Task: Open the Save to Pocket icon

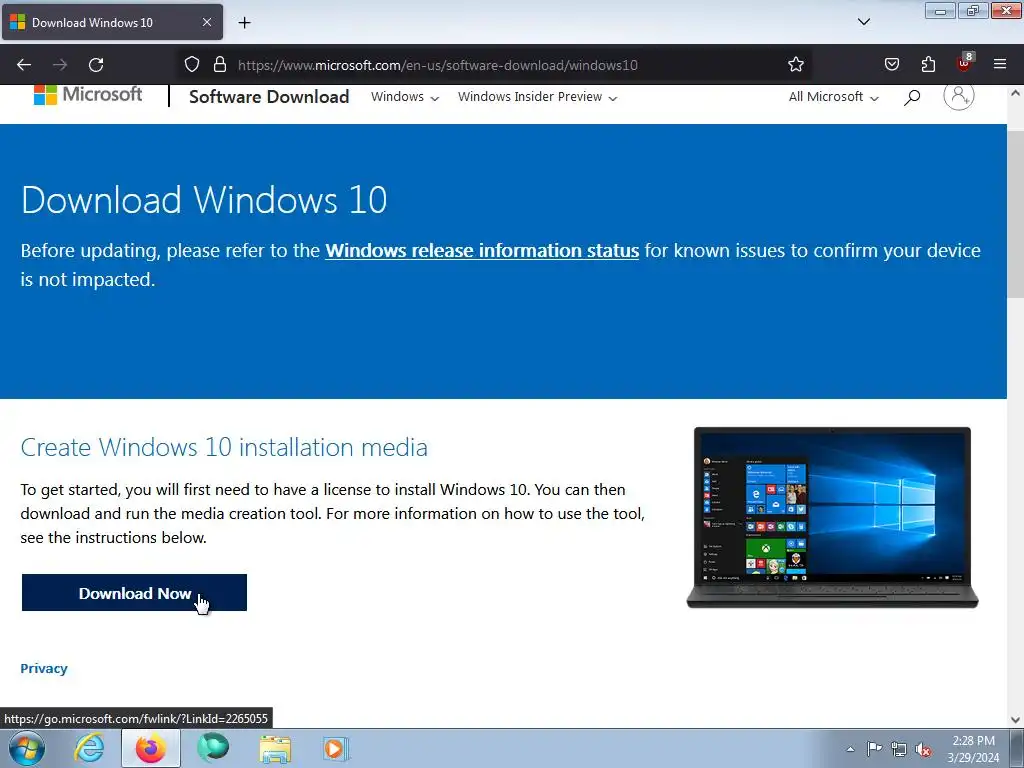Action: pos(891,65)
